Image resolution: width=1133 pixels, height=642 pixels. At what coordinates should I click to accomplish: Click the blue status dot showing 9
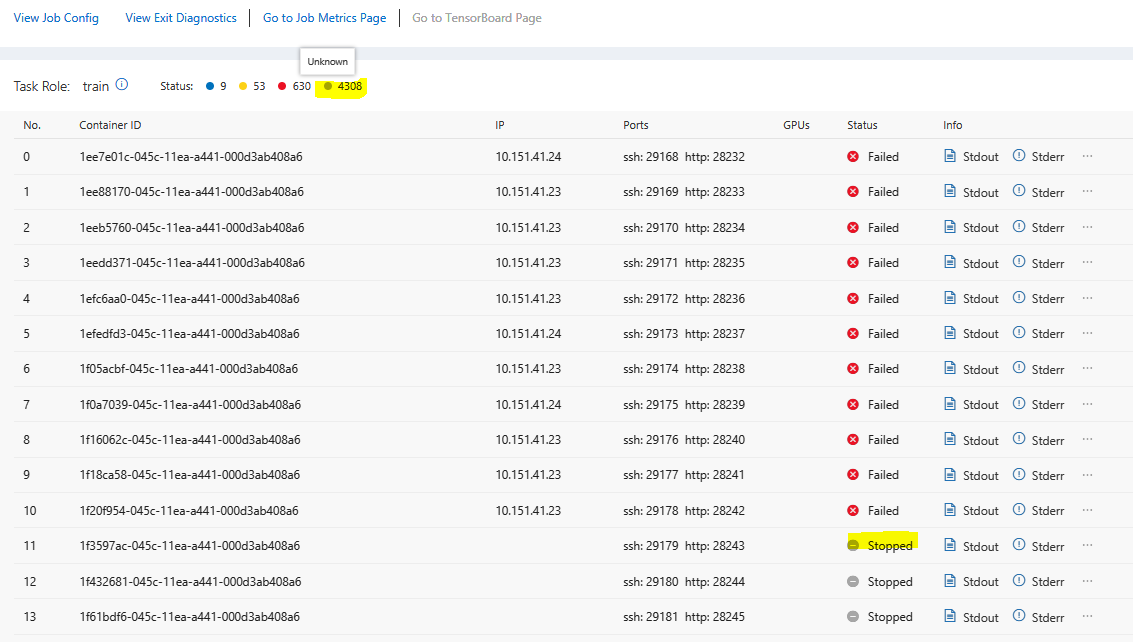point(210,86)
